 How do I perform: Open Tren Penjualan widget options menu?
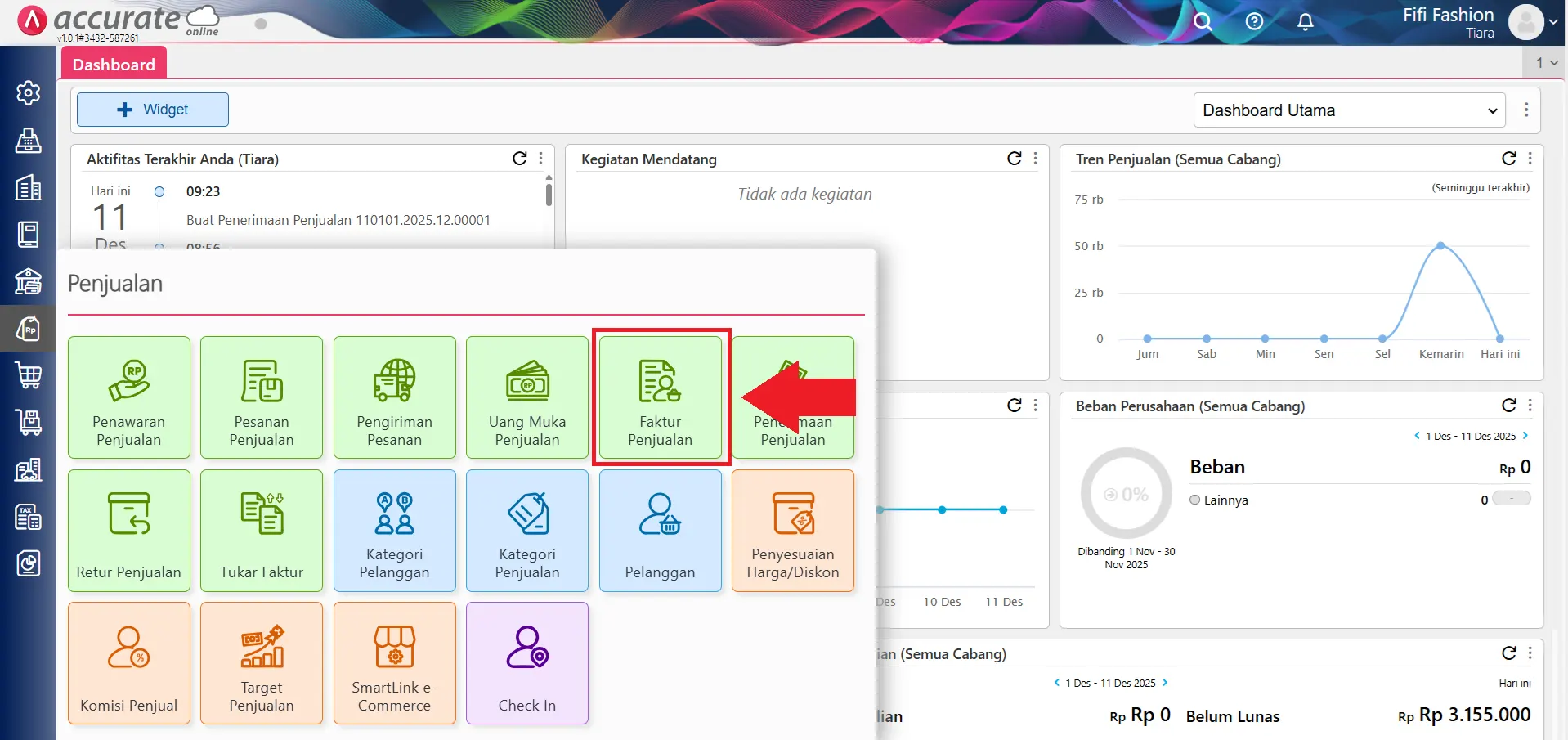point(1530,159)
